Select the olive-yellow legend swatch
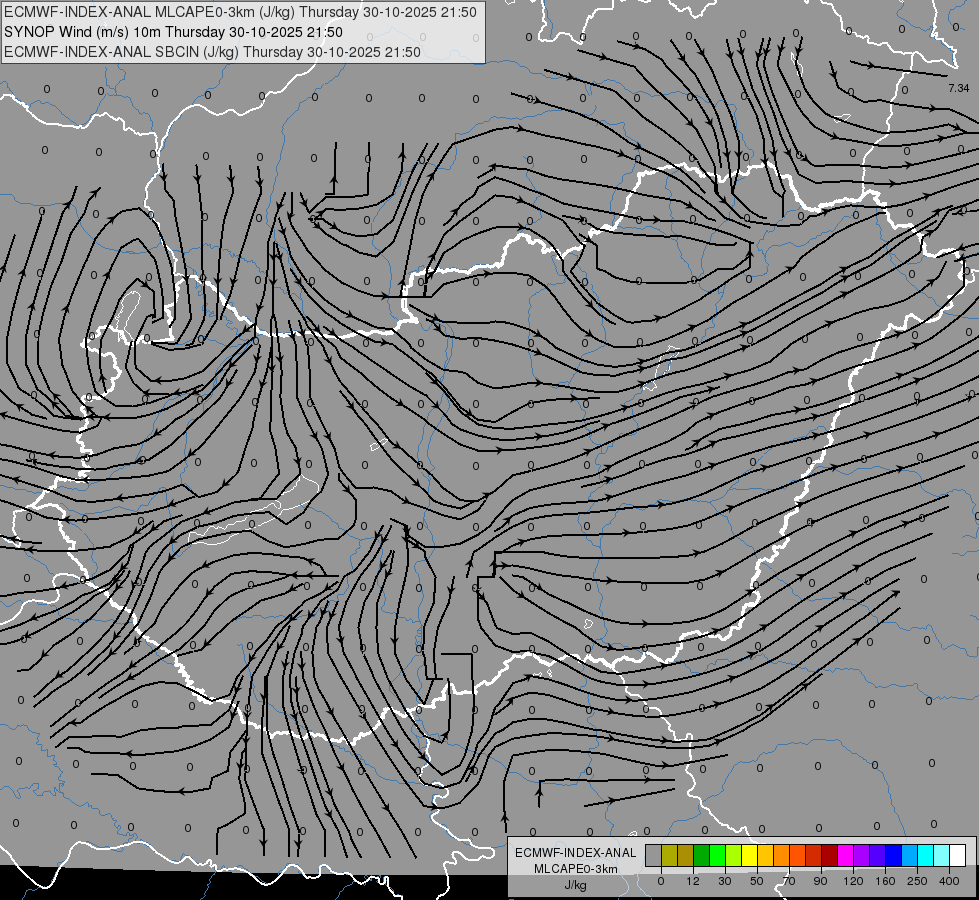Screen dimensions: 979x900 tap(669, 855)
